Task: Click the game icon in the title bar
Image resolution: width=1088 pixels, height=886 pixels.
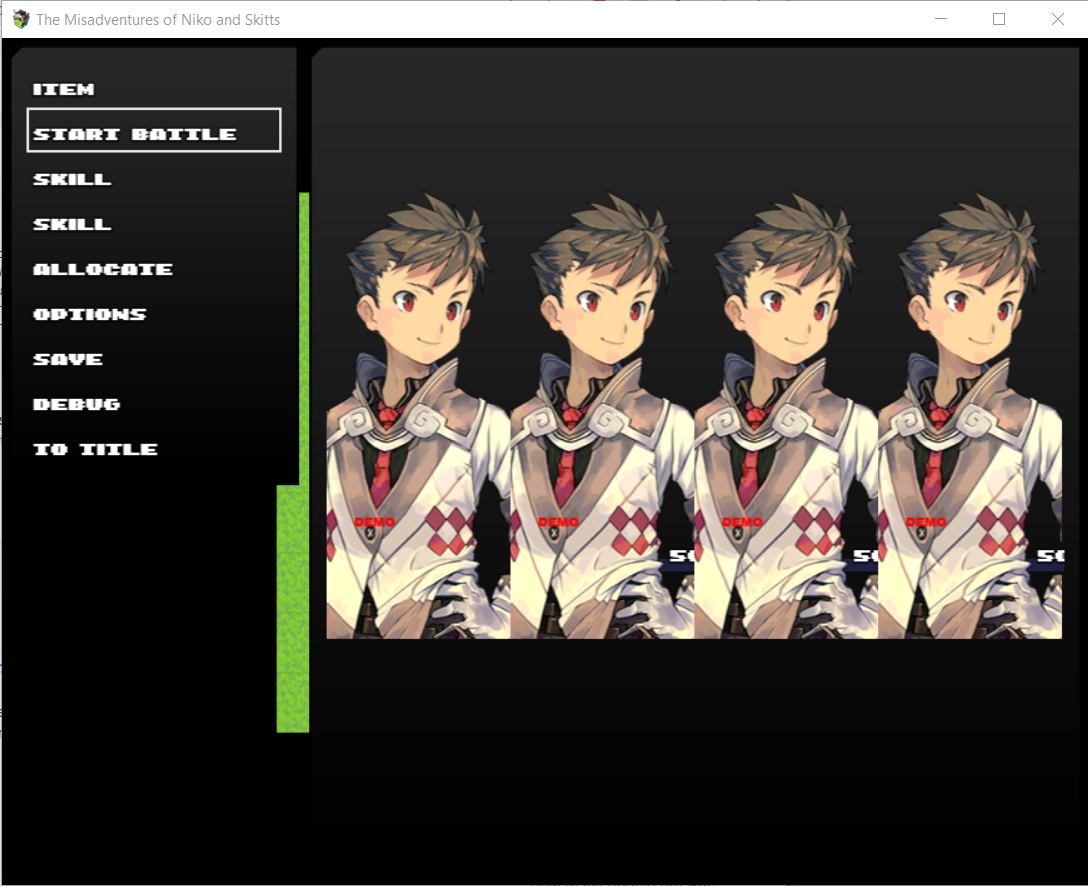Action: (21, 19)
